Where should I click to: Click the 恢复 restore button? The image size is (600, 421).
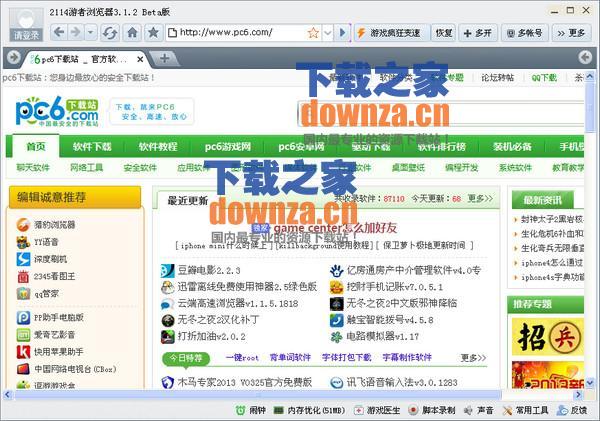[444, 33]
